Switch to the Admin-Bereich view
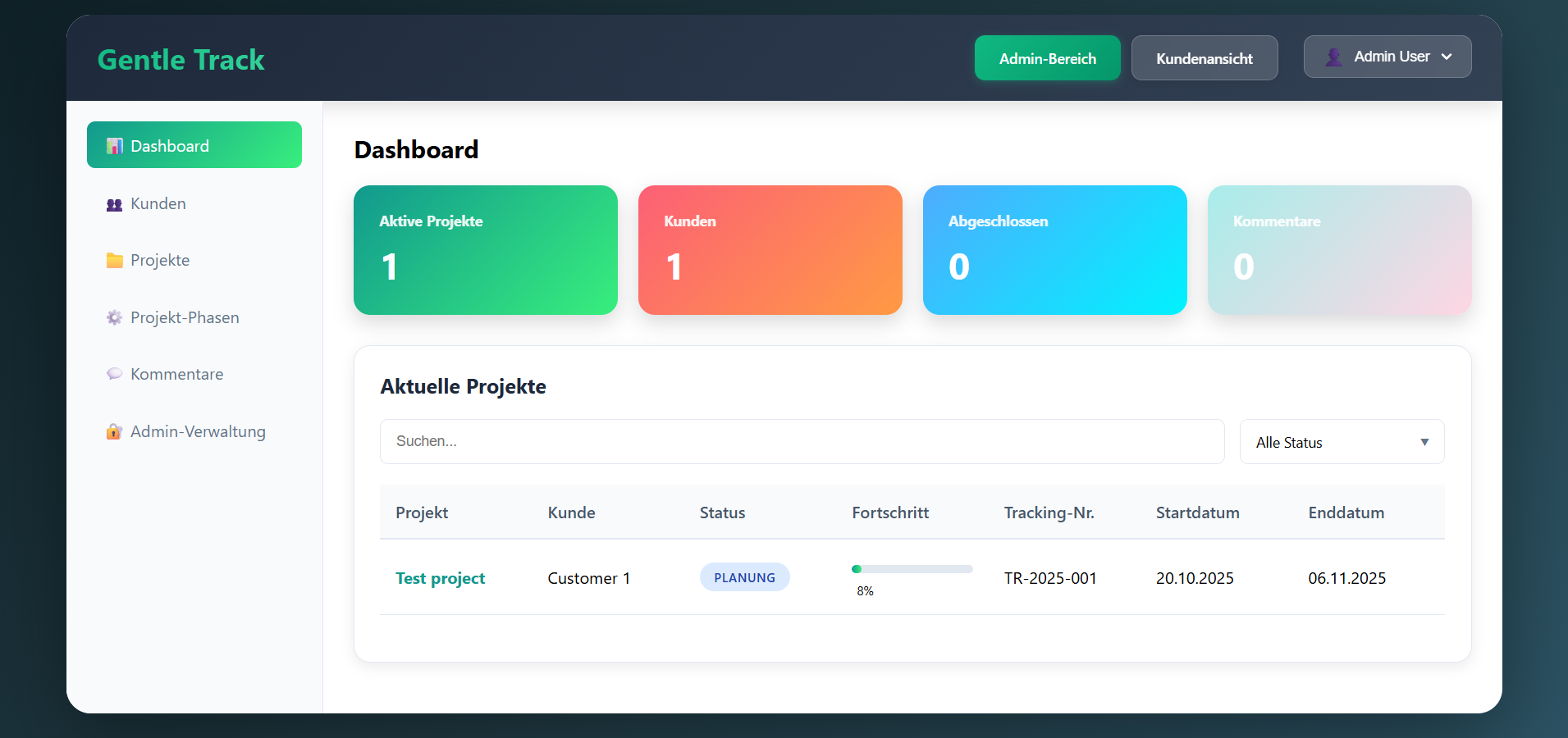This screenshot has height=738, width=1568. (x=1047, y=58)
